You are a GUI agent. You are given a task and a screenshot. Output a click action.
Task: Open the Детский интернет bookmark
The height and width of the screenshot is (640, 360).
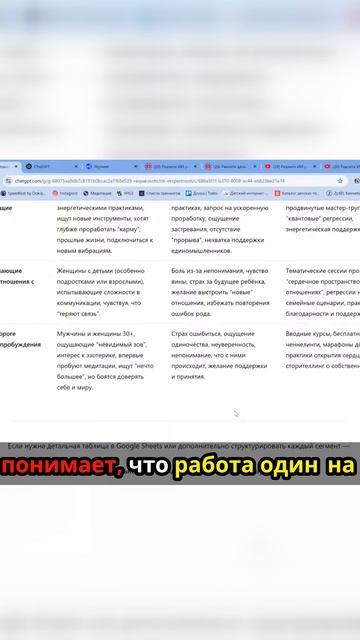(x=246, y=193)
